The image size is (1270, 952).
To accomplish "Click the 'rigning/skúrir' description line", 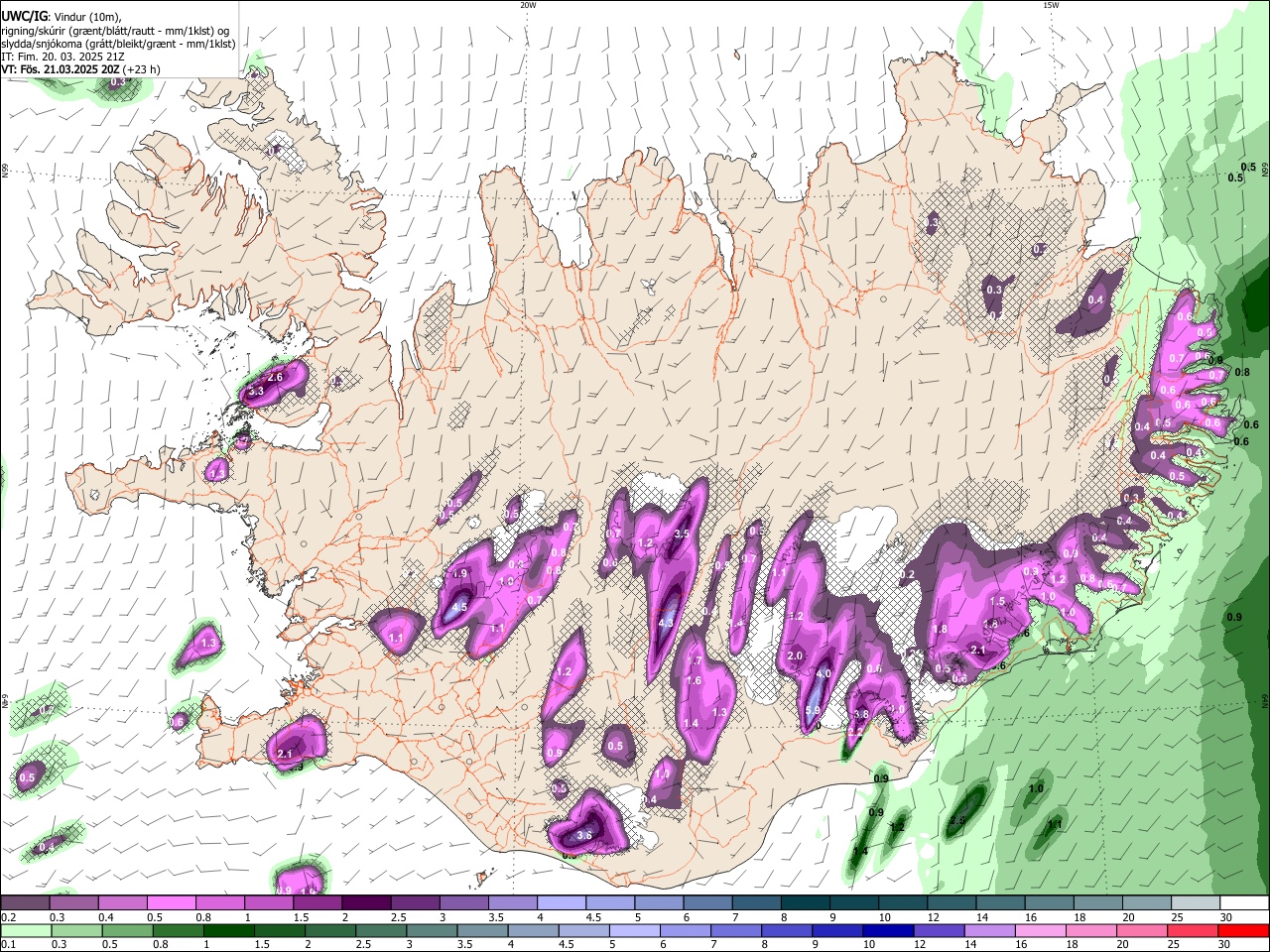I will point(115,31).
